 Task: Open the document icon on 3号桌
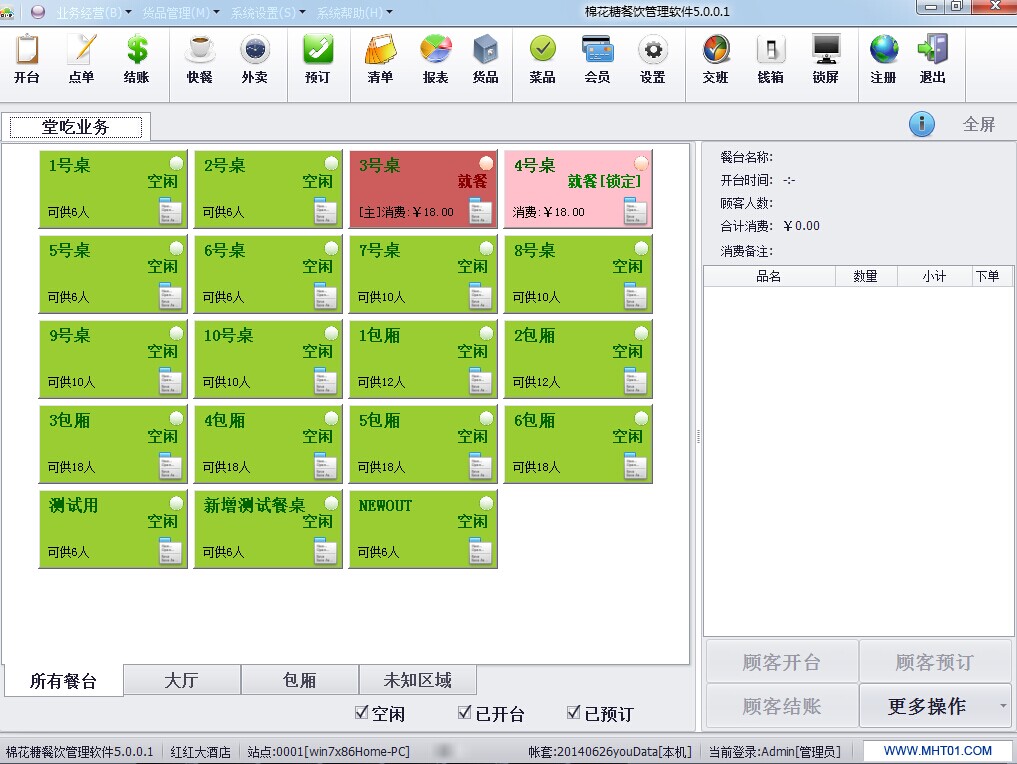(481, 211)
